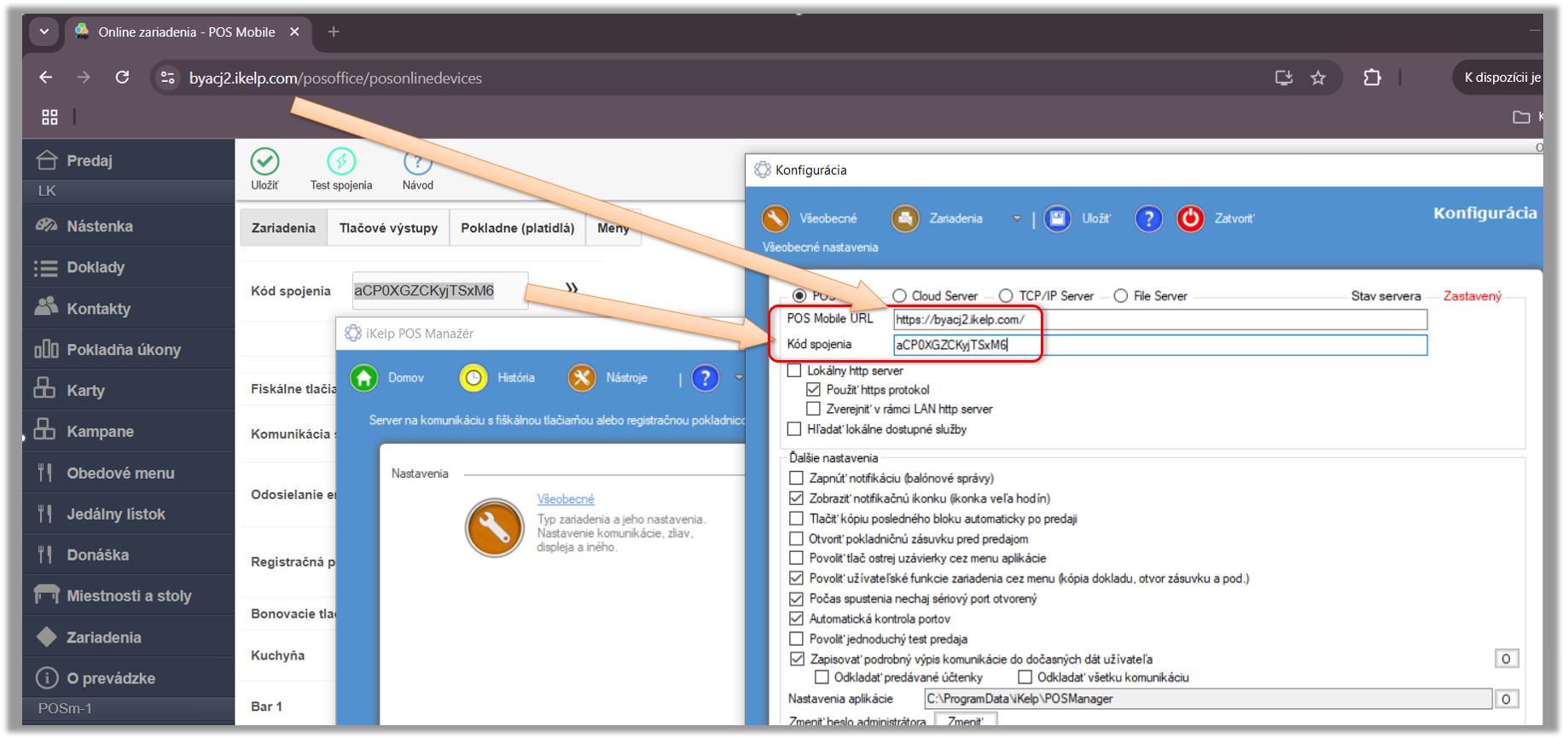The height and width of the screenshot is (738, 1568).
Task: Switch to the Tlačové výstupy tab
Action: [388, 228]
